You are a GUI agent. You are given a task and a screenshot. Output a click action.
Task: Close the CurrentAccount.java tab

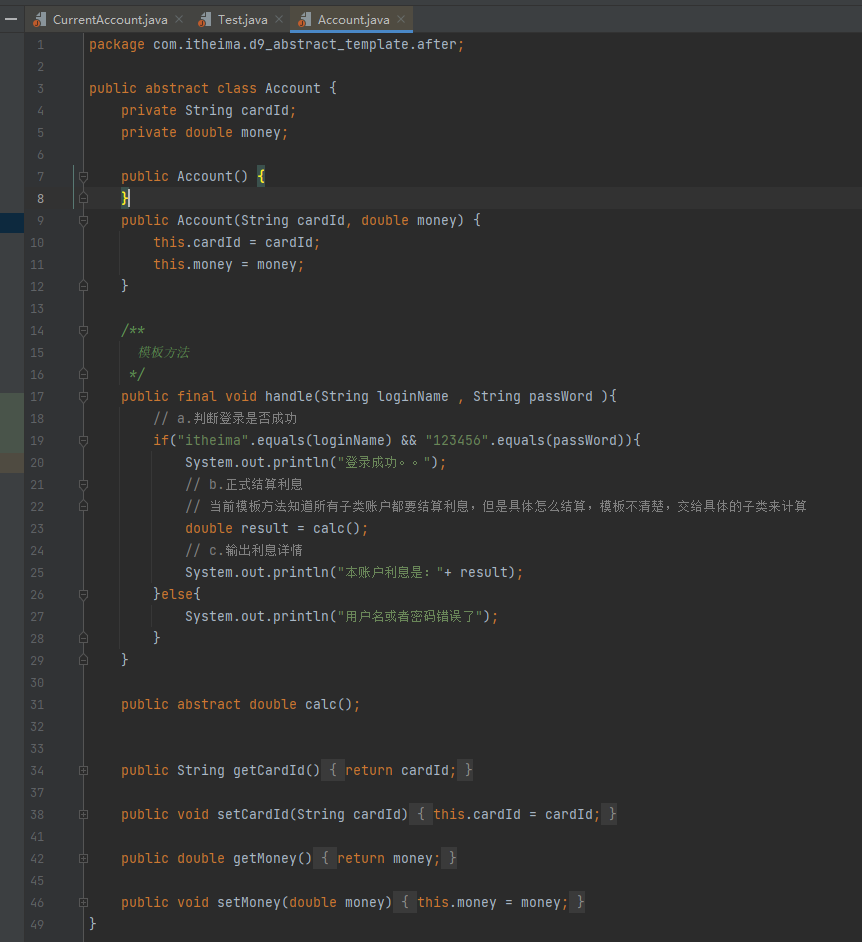(179, 19)
